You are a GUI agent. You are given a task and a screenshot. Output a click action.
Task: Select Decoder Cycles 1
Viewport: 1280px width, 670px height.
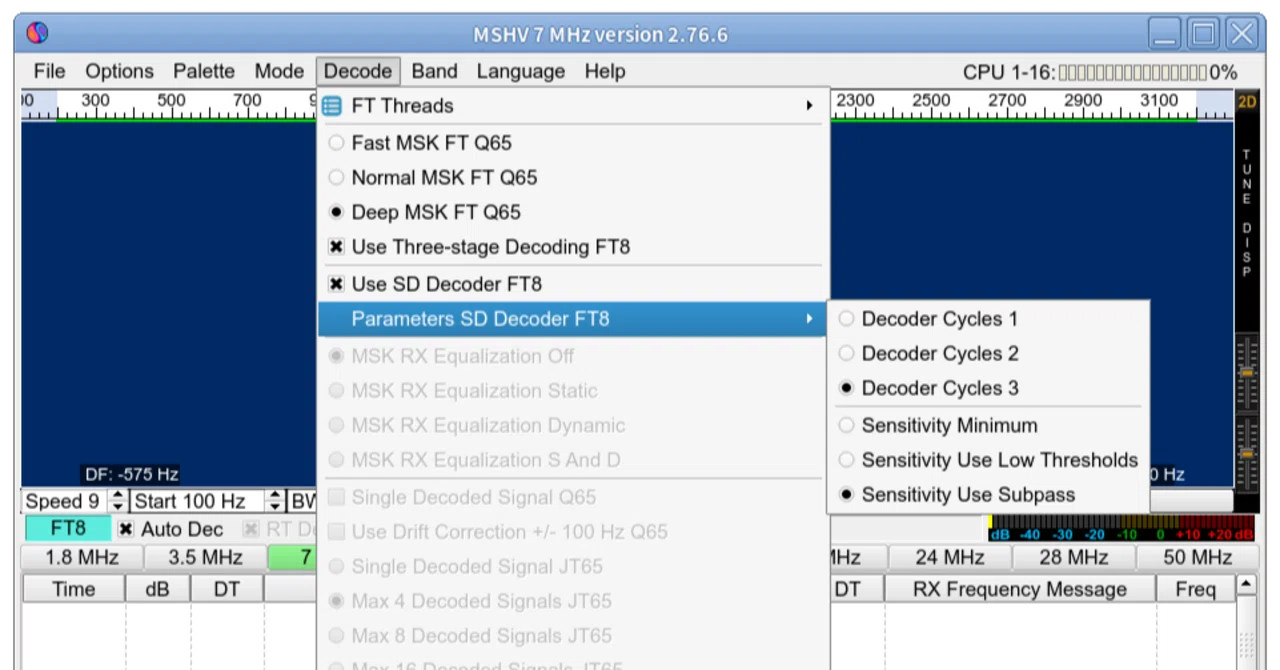988,319
